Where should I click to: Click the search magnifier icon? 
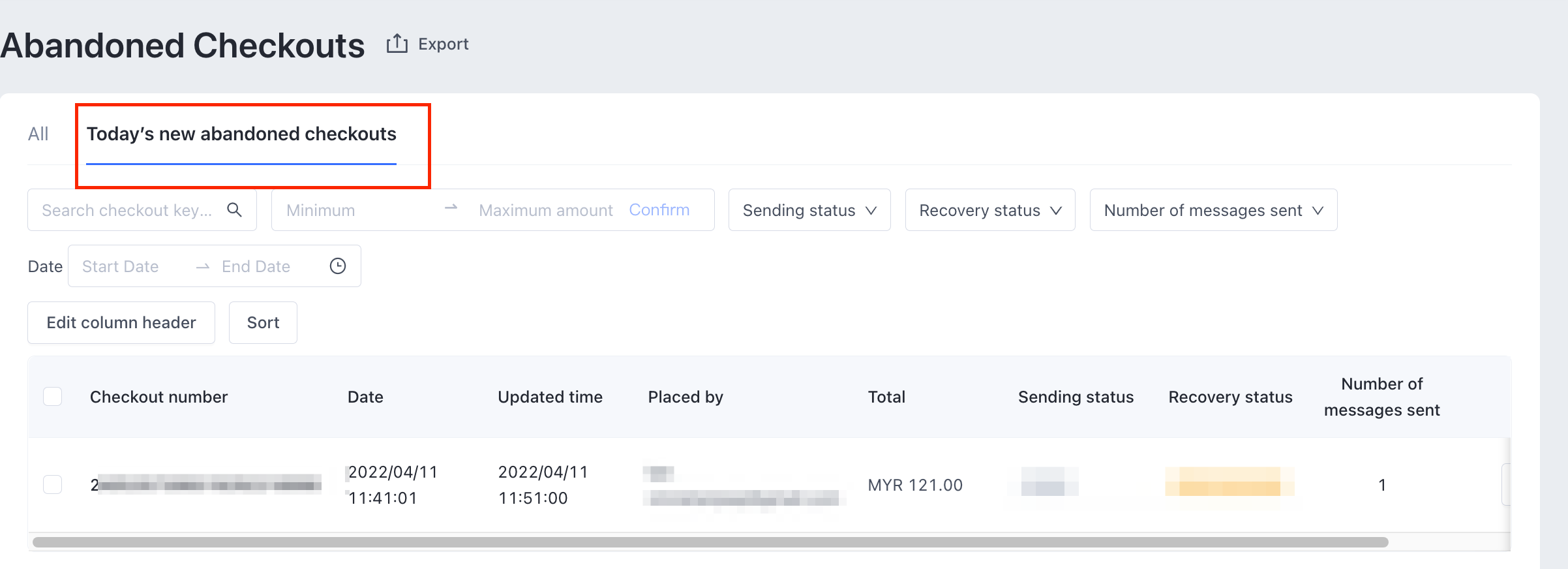[234, 209]
